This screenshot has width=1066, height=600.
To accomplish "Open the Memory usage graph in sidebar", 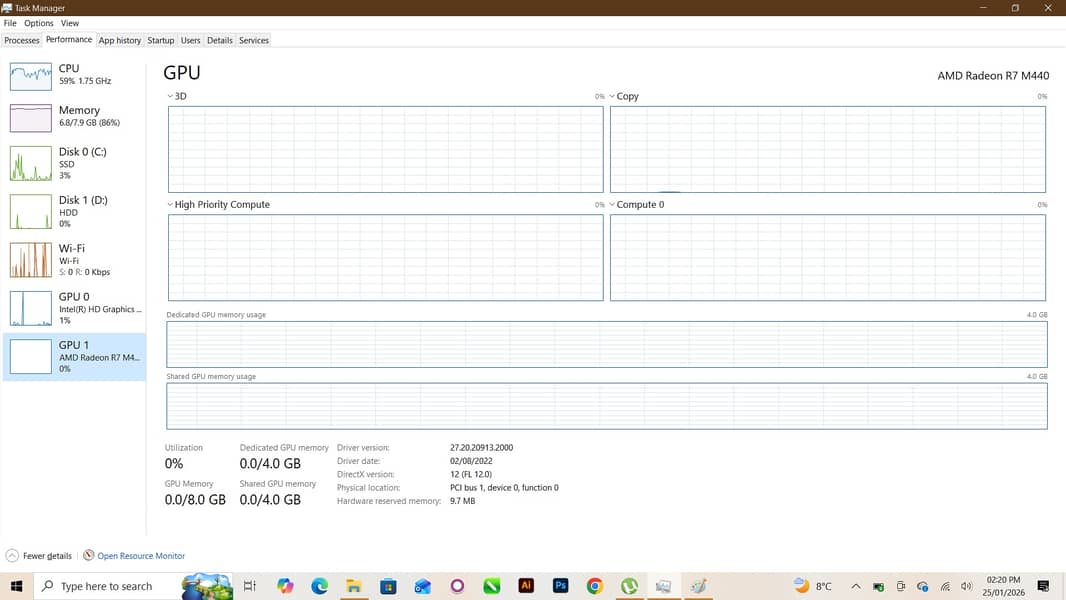I will (x=30, y=117).
